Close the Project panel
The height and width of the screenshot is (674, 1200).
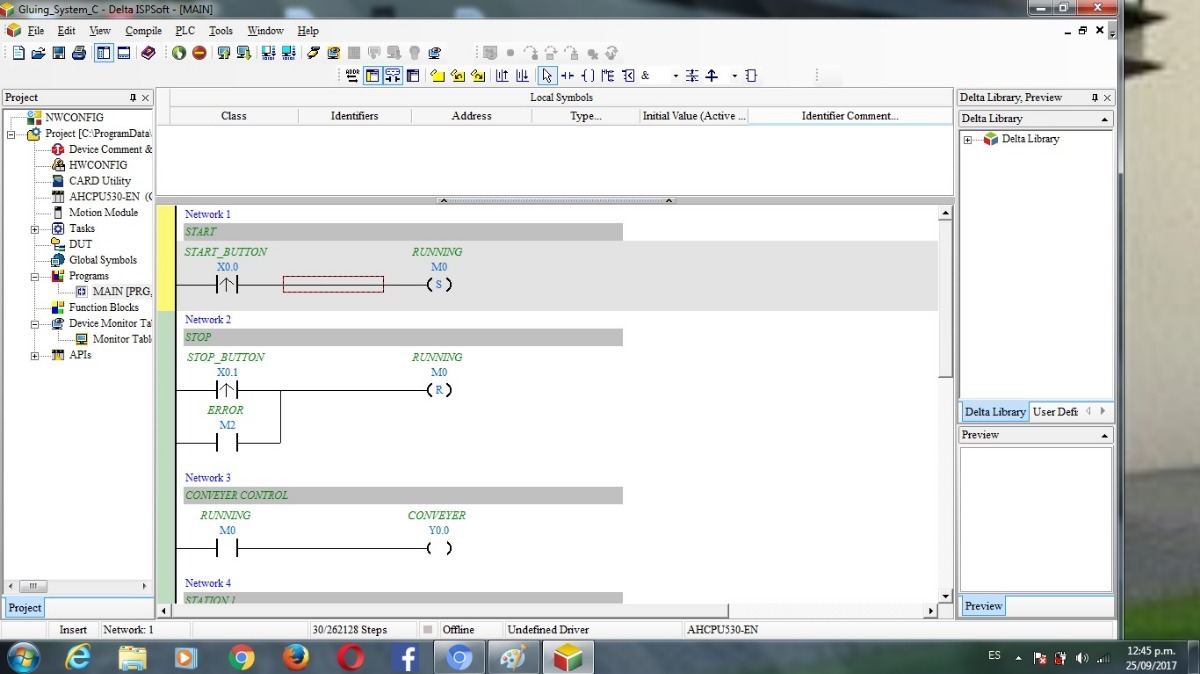coord(145,97)
